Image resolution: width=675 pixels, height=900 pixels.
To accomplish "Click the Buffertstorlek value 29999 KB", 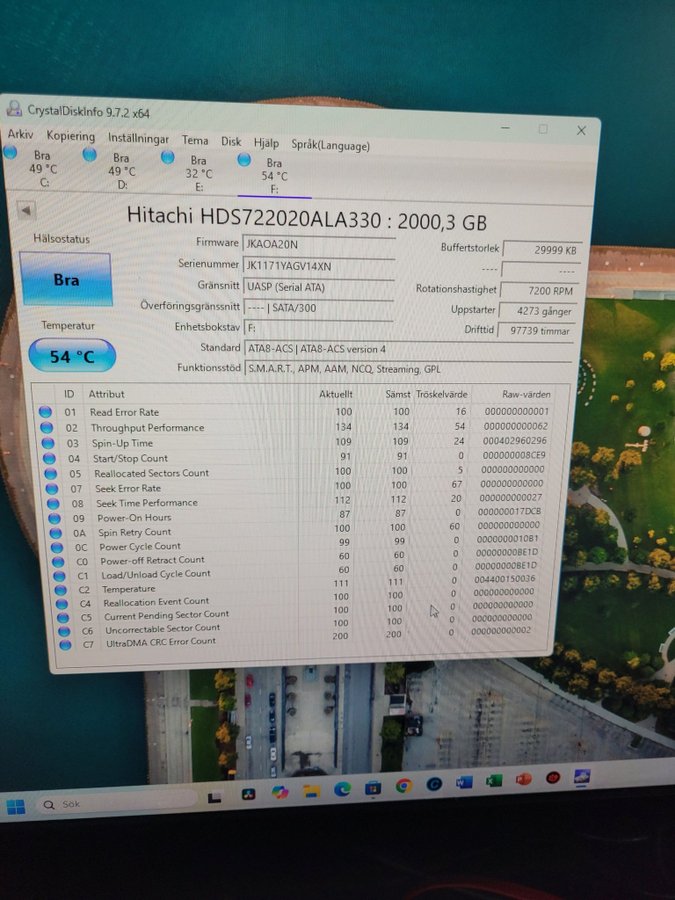I will coord(542,250).
